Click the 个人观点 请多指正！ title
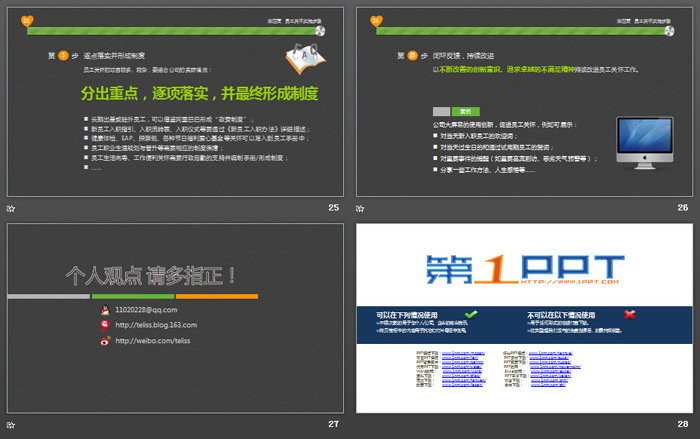The width and height of the screenshot is (700, 439). pos(150,276)
